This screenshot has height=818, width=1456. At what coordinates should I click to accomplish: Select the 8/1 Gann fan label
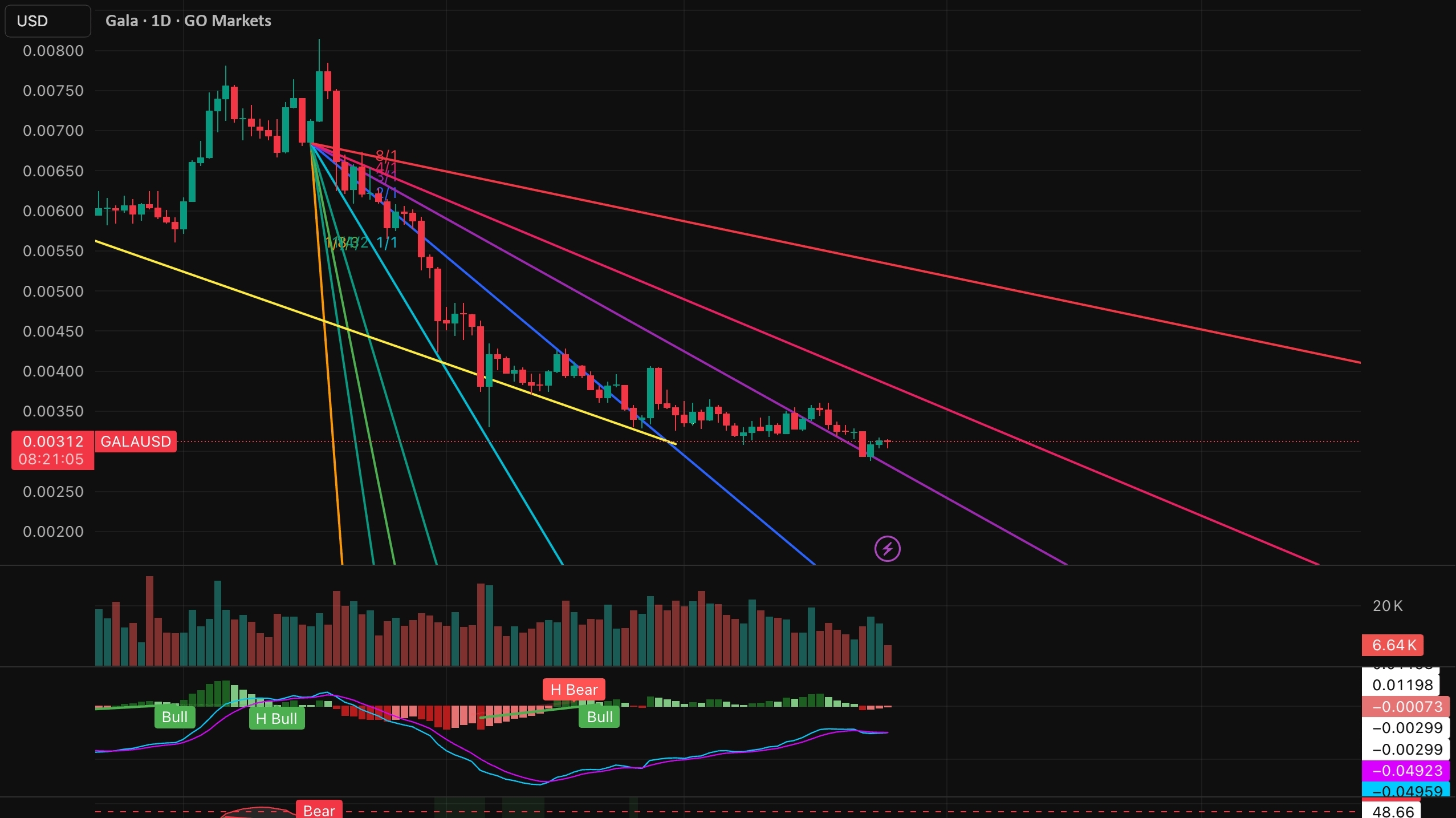point(386,155)
